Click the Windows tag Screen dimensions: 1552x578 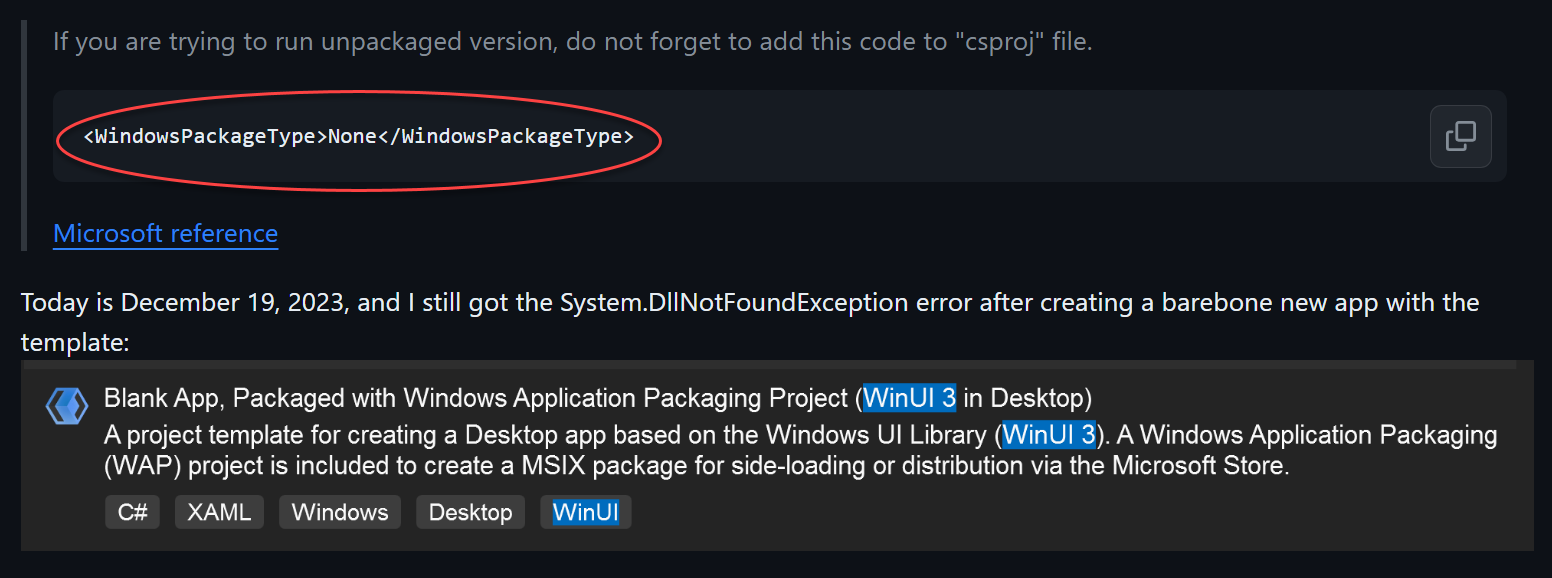pos(339,511)
